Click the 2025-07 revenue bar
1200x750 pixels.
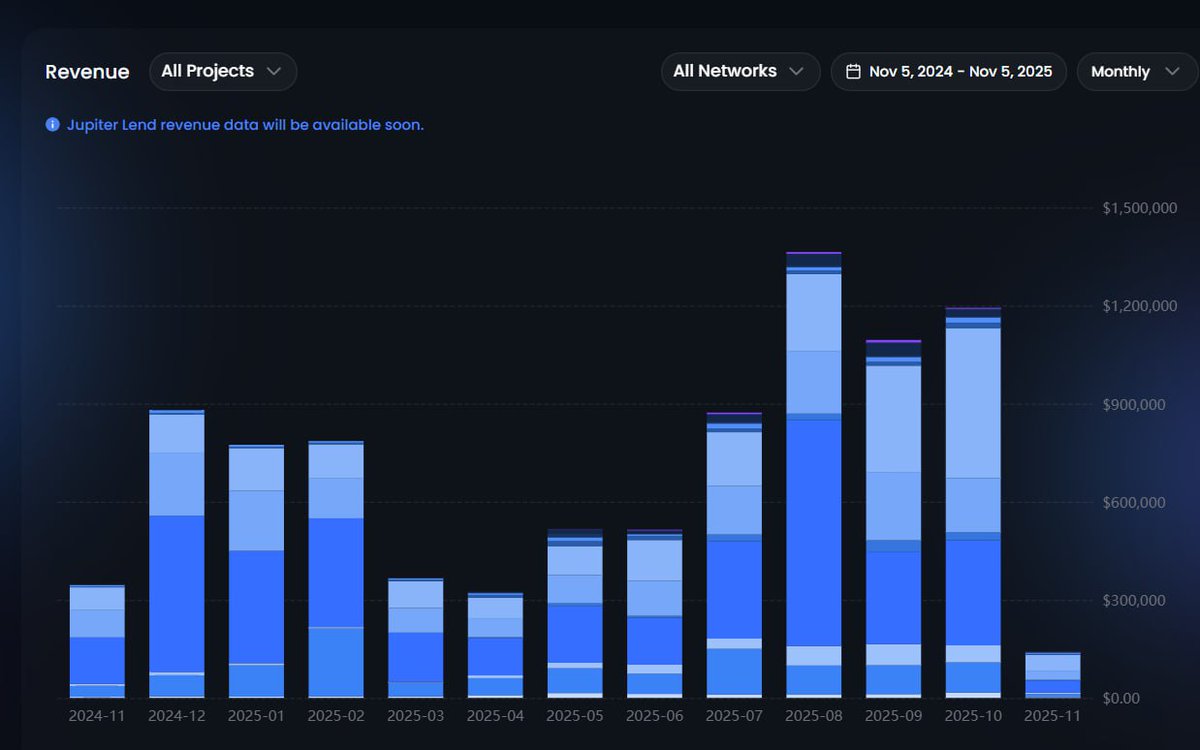click(734, 555)
